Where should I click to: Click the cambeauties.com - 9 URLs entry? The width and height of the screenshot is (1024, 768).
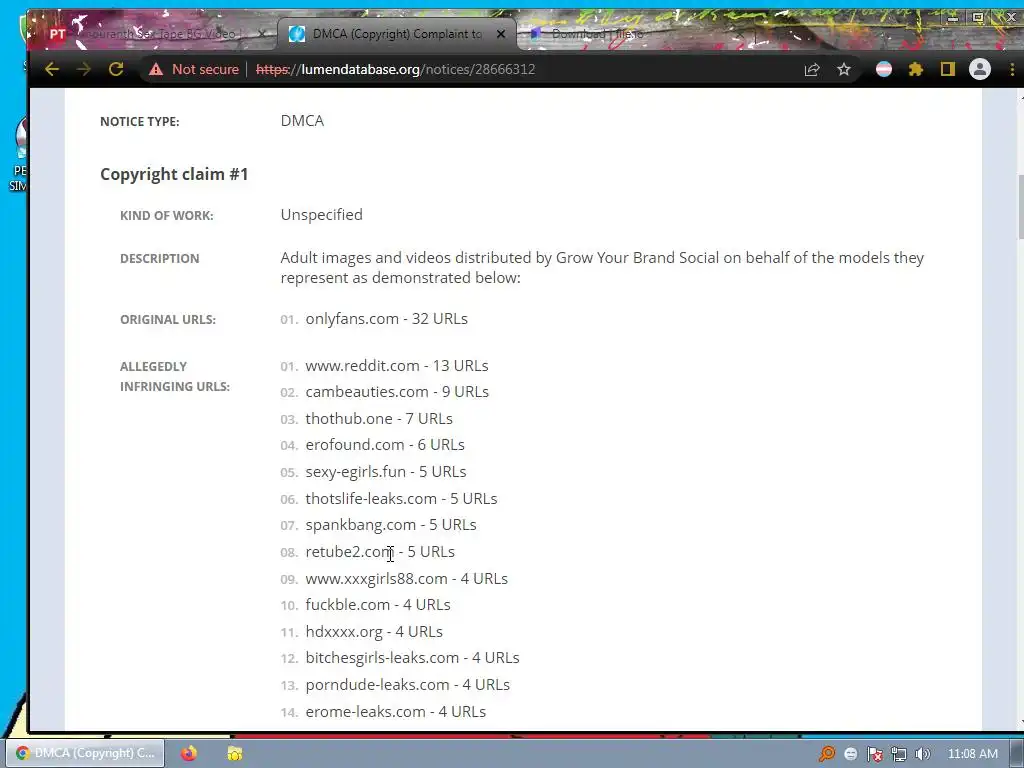[397, 392]
